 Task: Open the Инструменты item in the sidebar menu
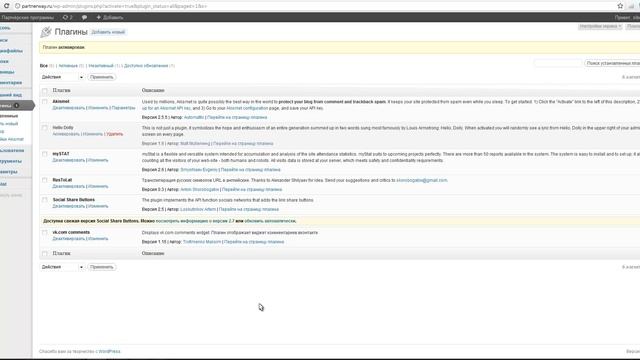(11, 161)
